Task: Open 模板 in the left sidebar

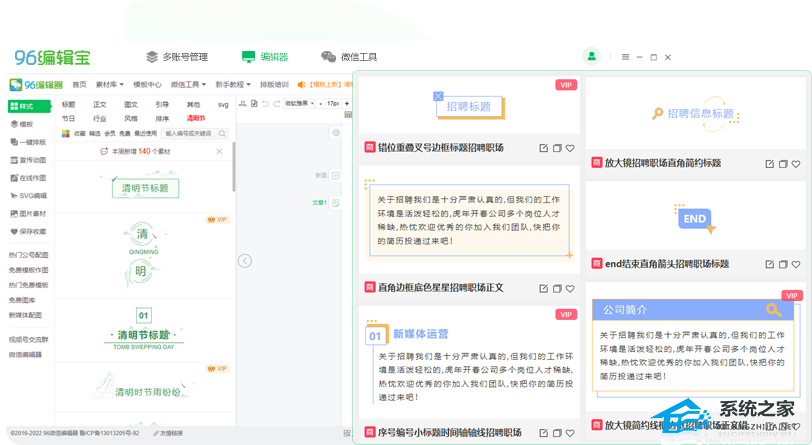Action: click(22, 124)
